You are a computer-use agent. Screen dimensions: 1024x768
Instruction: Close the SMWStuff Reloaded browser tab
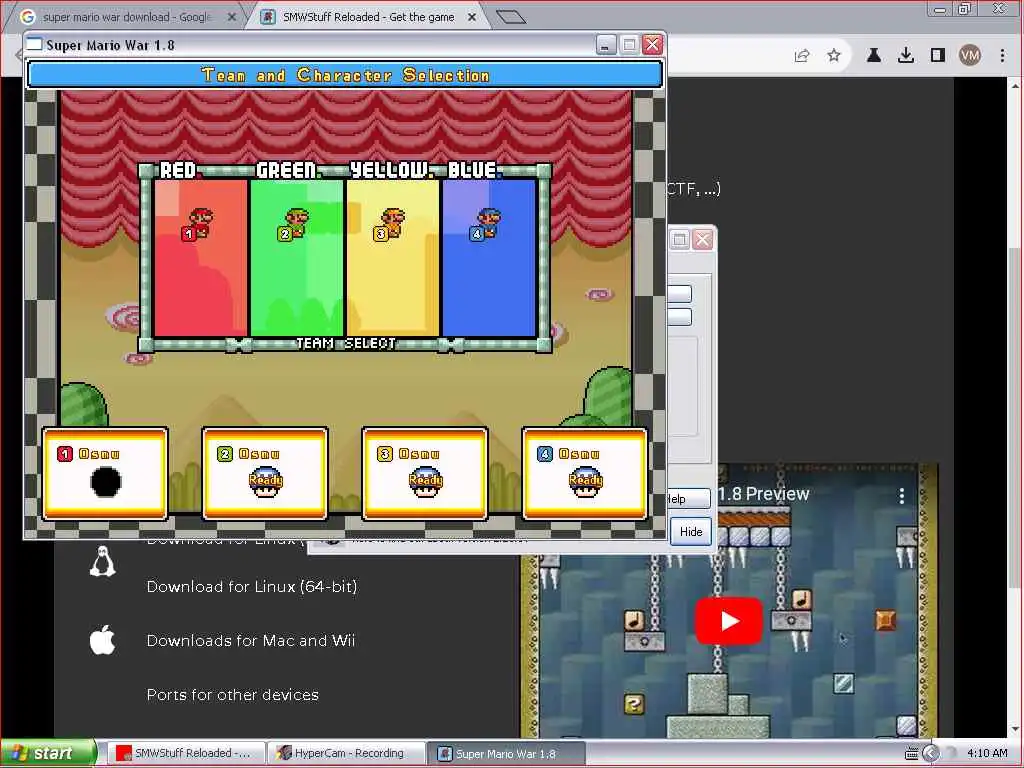(x=472, y=17)
